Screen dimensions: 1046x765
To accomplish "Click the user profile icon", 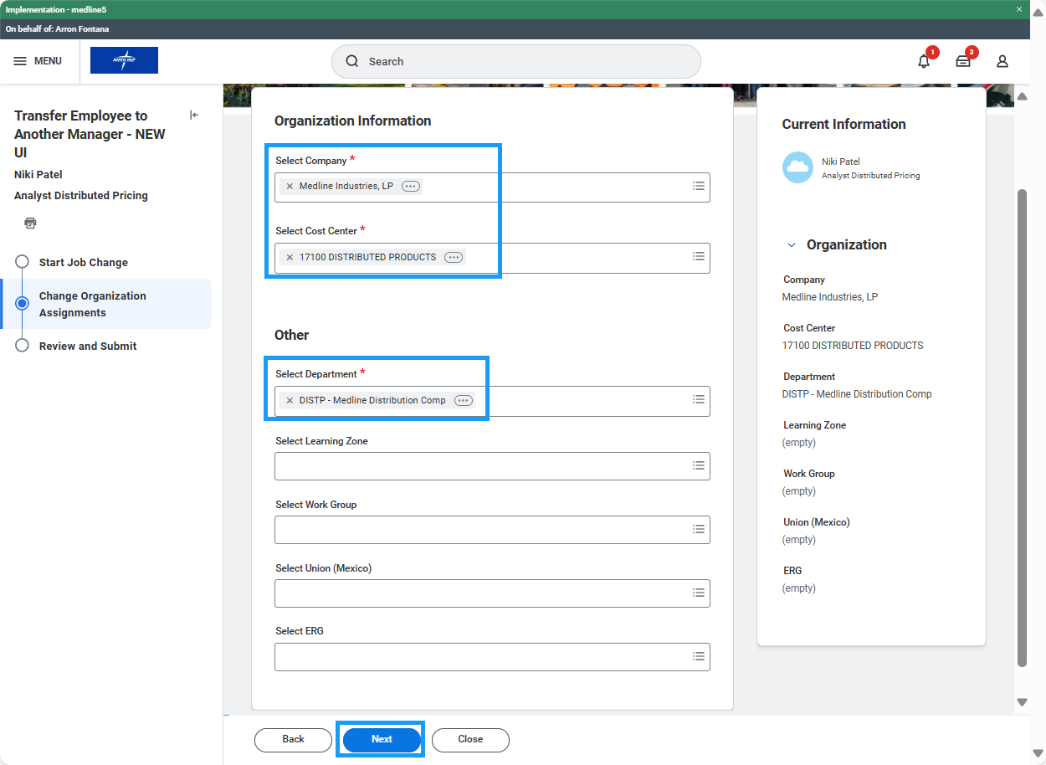I will (1002, 61).
